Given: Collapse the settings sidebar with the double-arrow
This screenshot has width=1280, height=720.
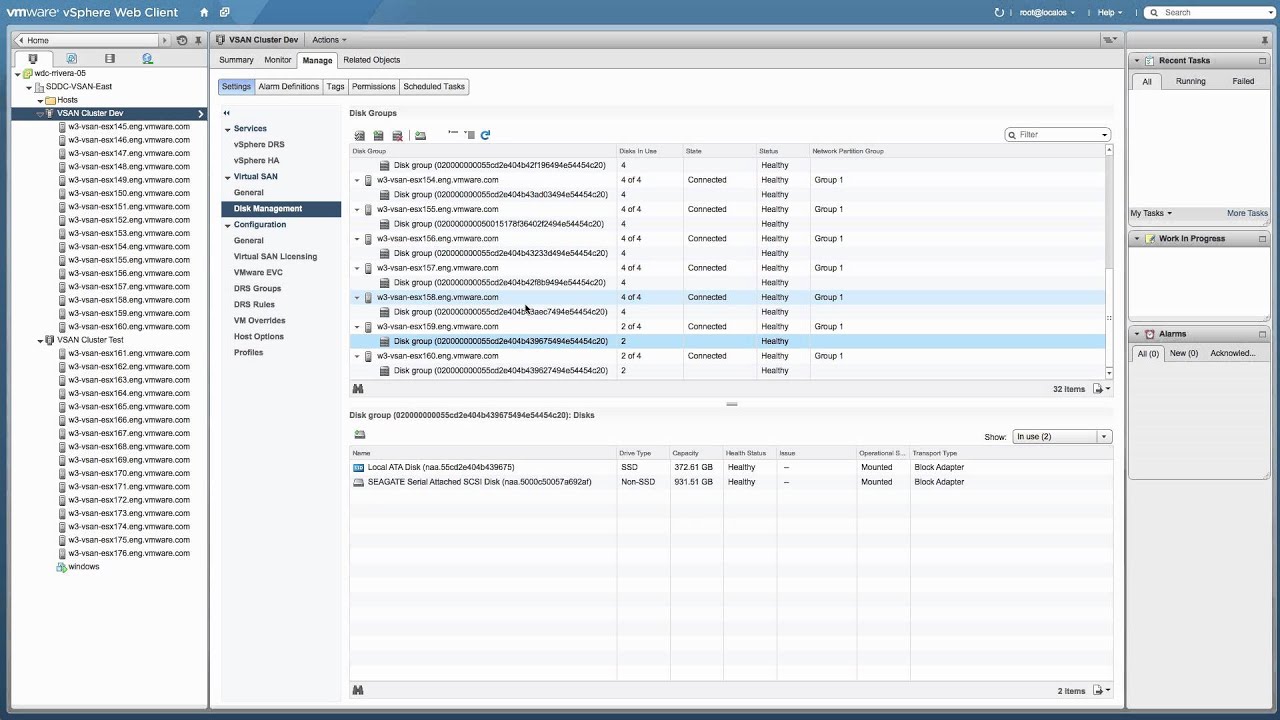Looking at the screenshot, I should [x=227, y=113].
